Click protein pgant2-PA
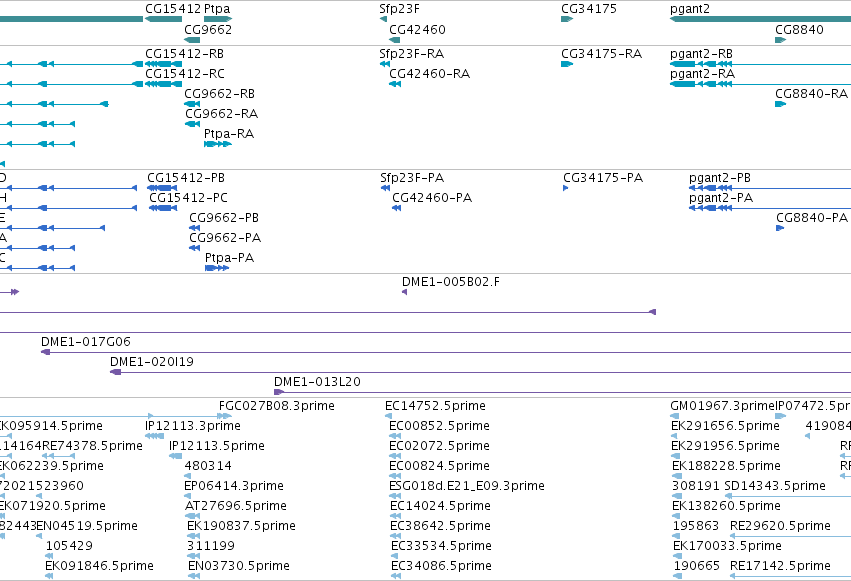Image resolution: width=851 pixels, height=581 pixels. point(721,198)
